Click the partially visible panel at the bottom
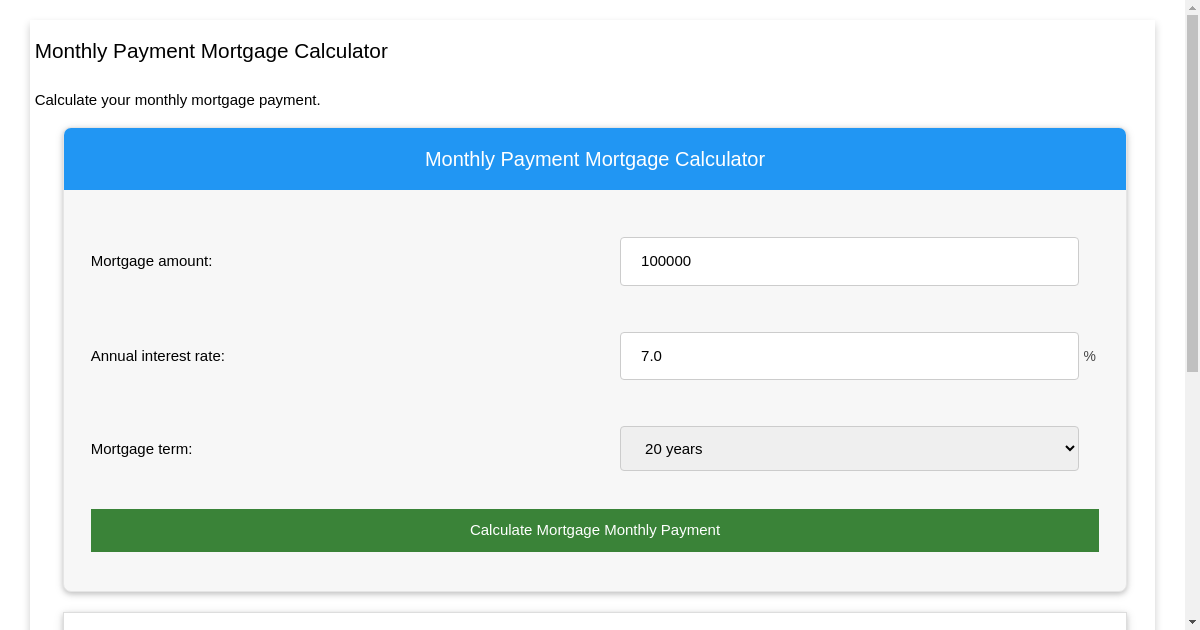Image resolution: width=1200 pixels, height=630 pixels. pos(595,620)
